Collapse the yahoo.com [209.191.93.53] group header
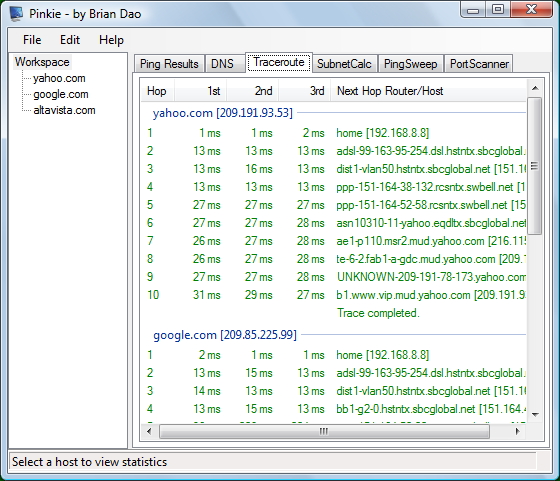The width and height of the screenshot is (560, 481). (222, 113)
